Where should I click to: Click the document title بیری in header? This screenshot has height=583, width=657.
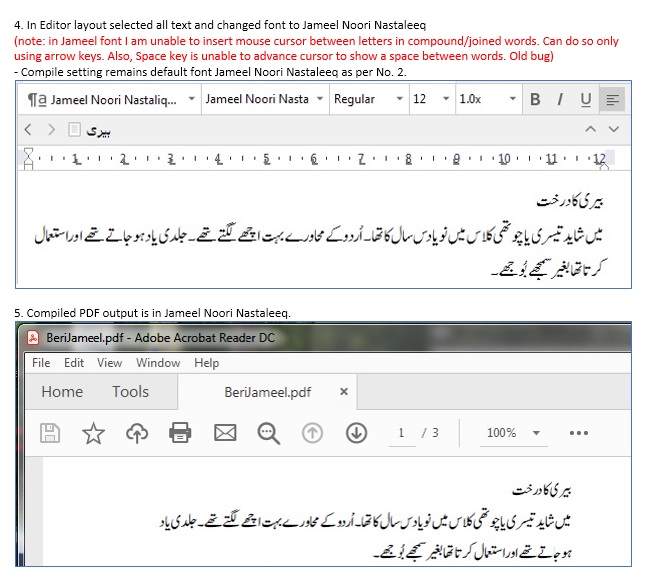tap(98, 131)
